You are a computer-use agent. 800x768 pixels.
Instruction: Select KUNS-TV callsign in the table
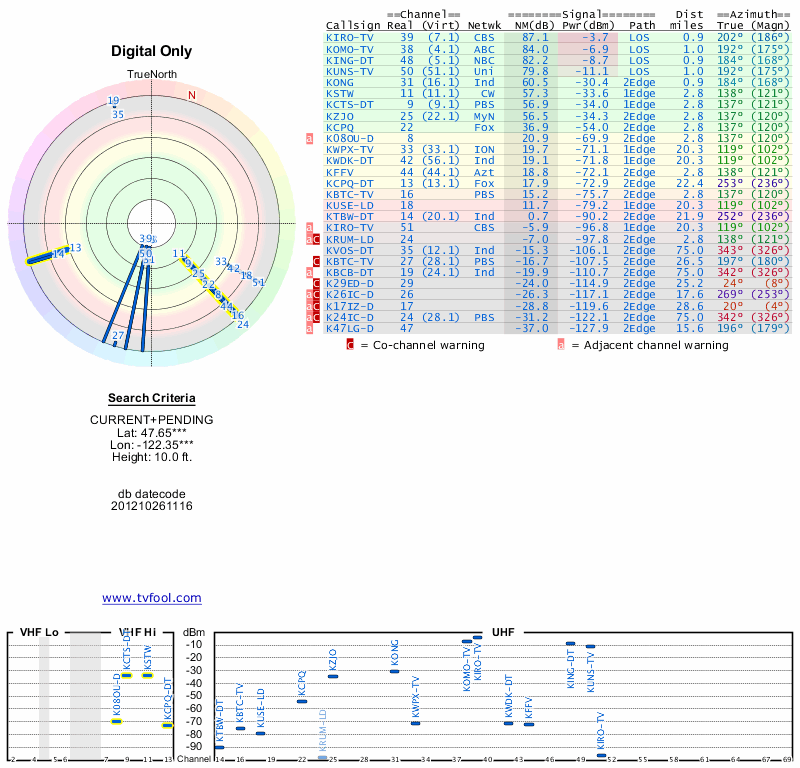tap(350, 71)
